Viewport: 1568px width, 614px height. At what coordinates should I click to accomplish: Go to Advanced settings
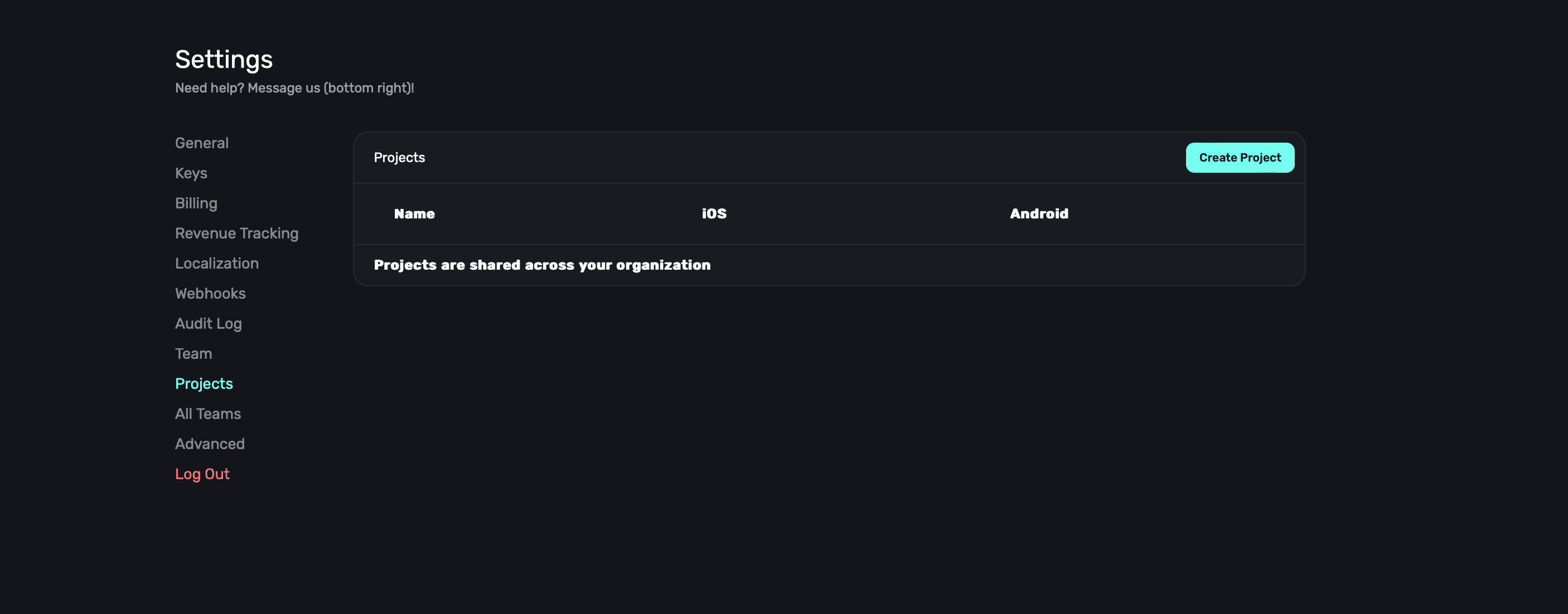point(210,444)
